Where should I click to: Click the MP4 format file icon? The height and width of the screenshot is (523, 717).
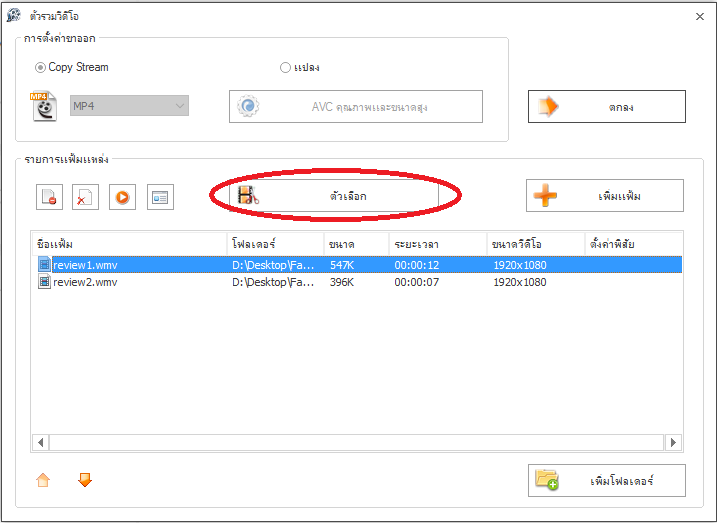44,106
